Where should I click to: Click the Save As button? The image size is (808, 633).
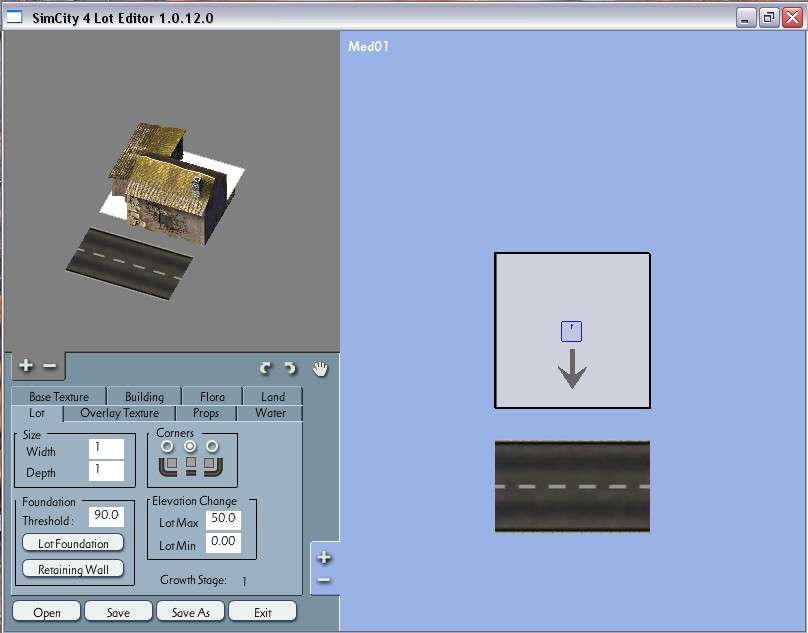click(191, 612)
